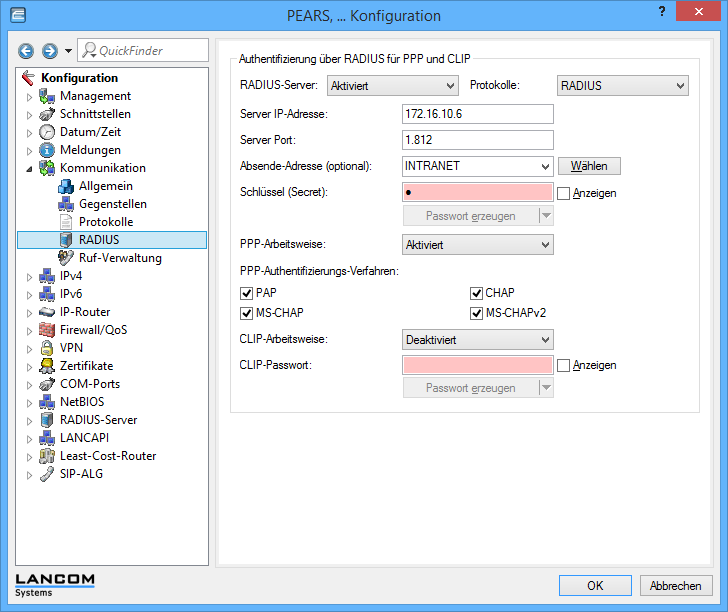Toggle the MS-CHAPv2 checkbox
Image resolution: width=728 pixels, height=612 pixels.
(x=477, y=313)
